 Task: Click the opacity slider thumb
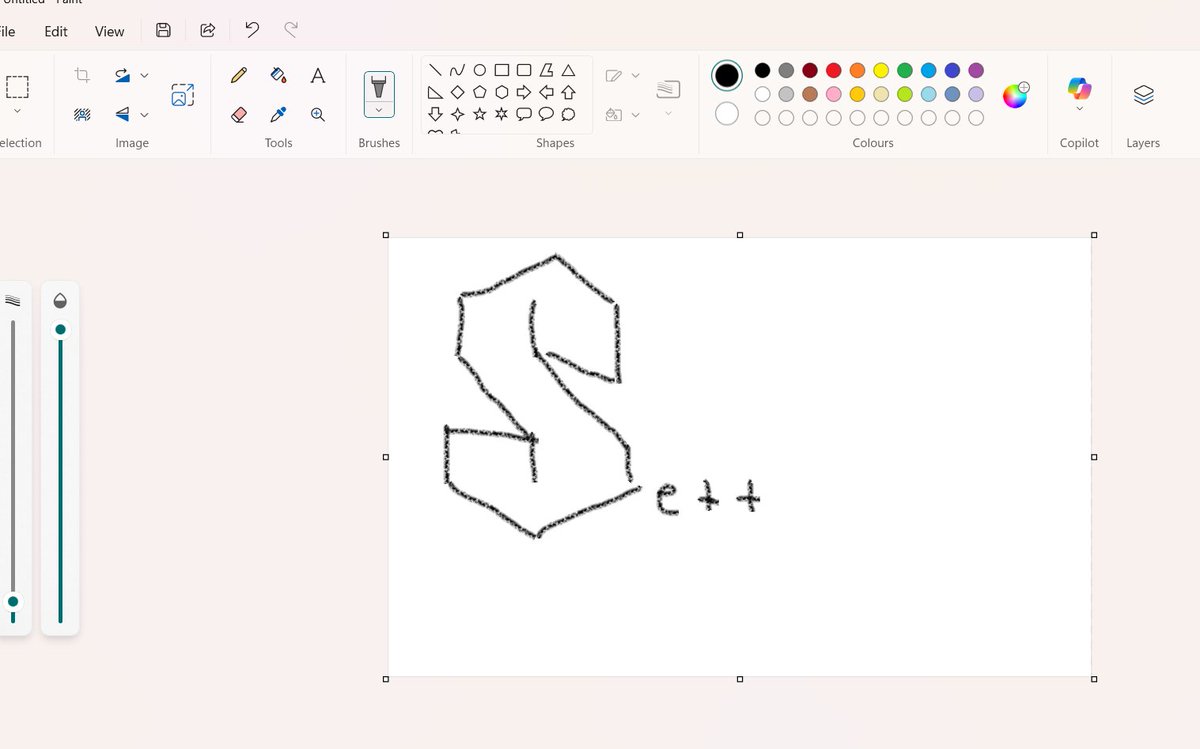[60, 330]
